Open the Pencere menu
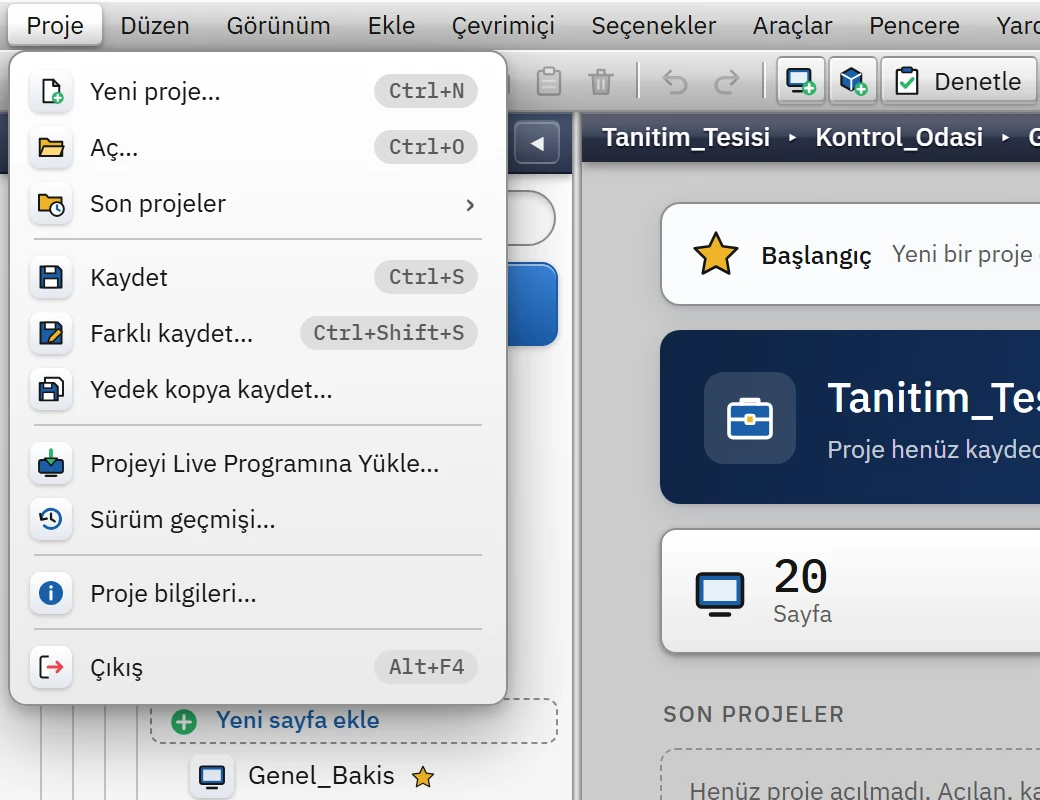The height and width of the screenshot is (800, 1040). pos(914,26)
